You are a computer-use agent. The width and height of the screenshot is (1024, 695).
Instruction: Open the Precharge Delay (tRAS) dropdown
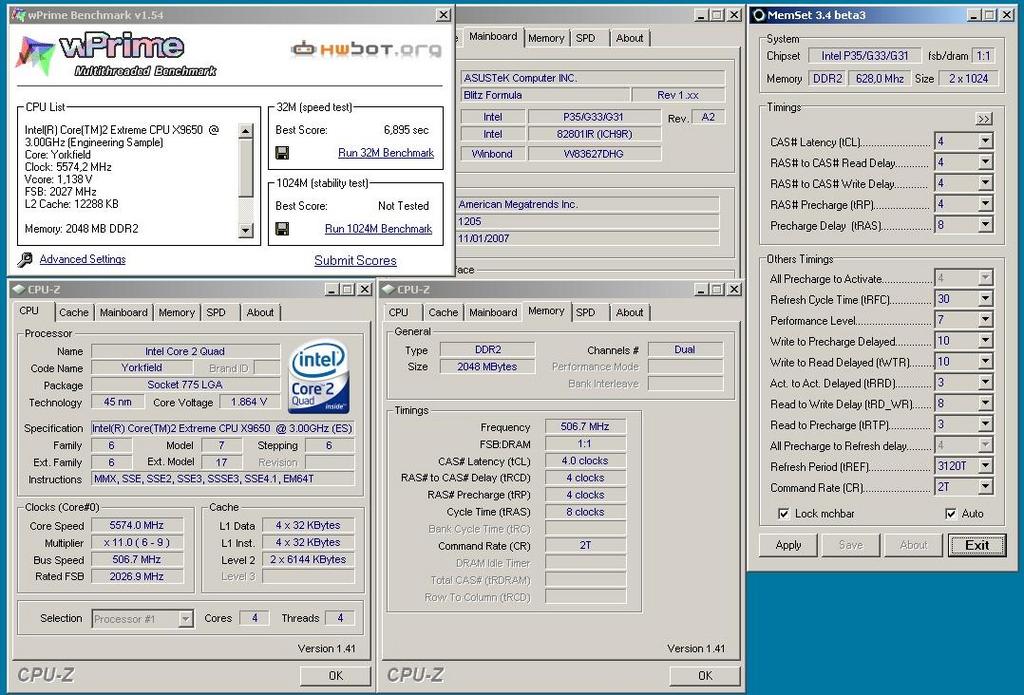pos(985,225)
